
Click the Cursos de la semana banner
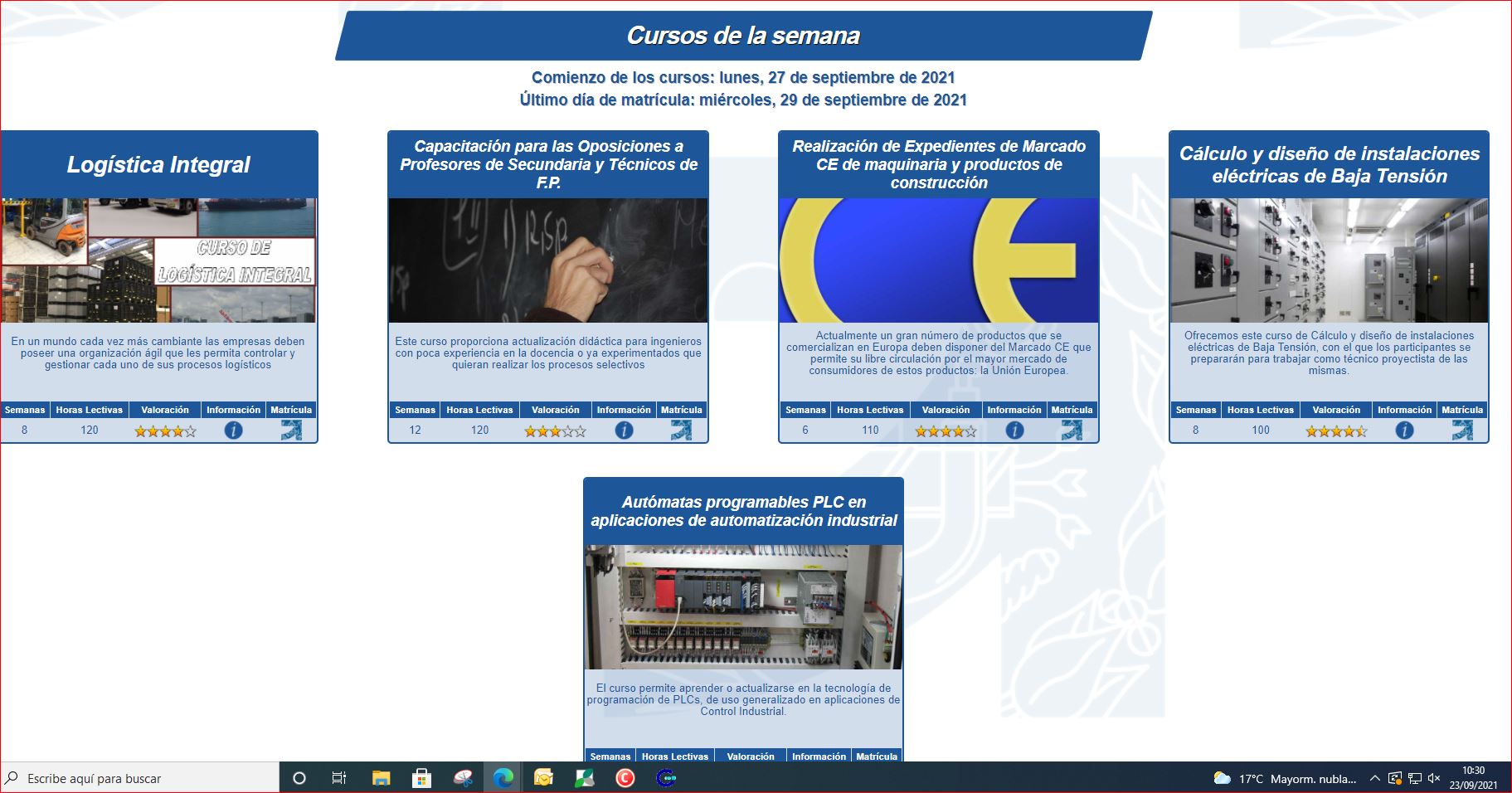744,36
